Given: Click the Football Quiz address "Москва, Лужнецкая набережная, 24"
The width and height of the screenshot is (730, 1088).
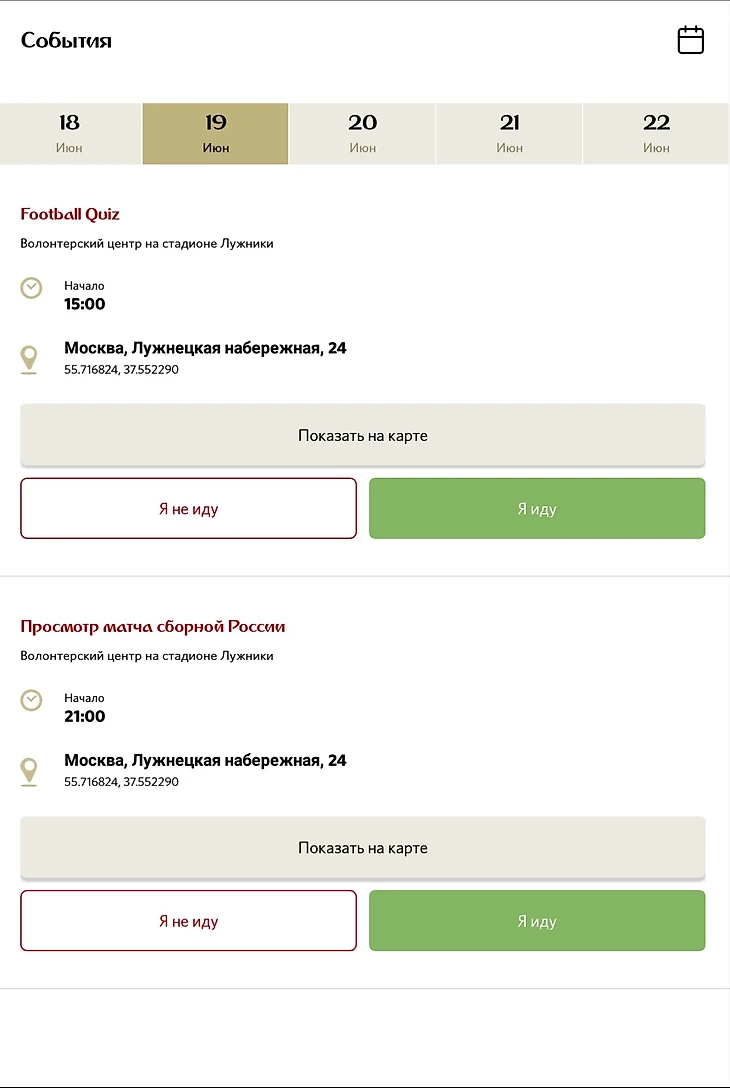Looking at the screenshot, I should pyautogui.click(x=205, y=348).
